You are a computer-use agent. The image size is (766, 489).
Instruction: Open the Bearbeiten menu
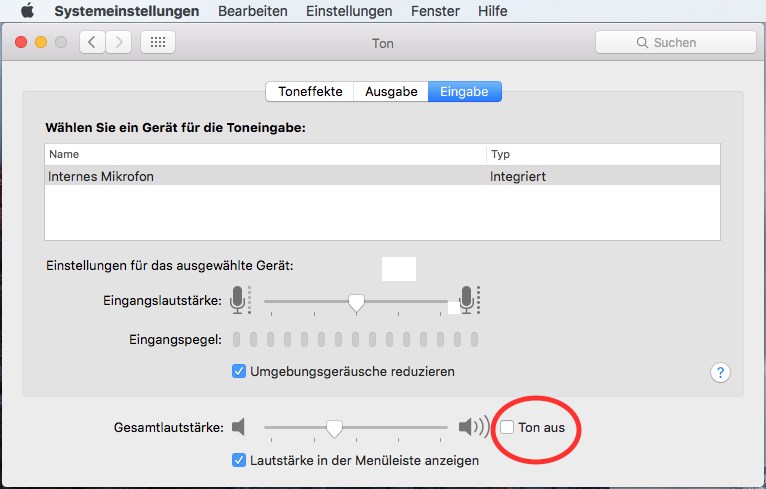(254, 11)
